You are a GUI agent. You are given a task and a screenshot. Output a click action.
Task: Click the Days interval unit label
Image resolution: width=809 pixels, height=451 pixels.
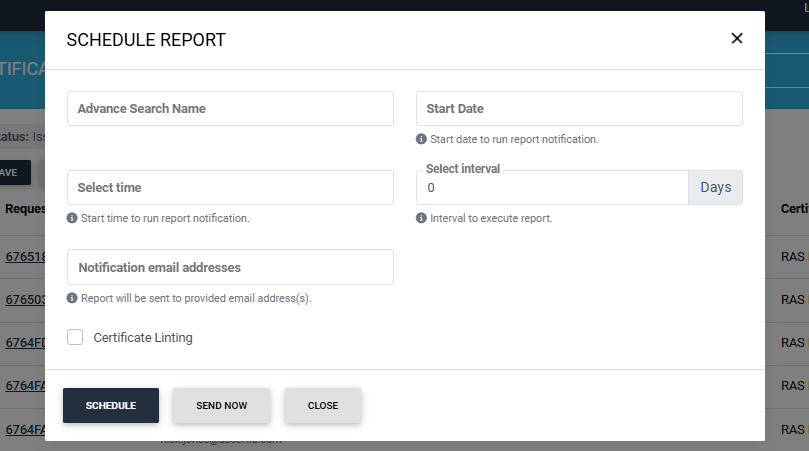point(715,187)
